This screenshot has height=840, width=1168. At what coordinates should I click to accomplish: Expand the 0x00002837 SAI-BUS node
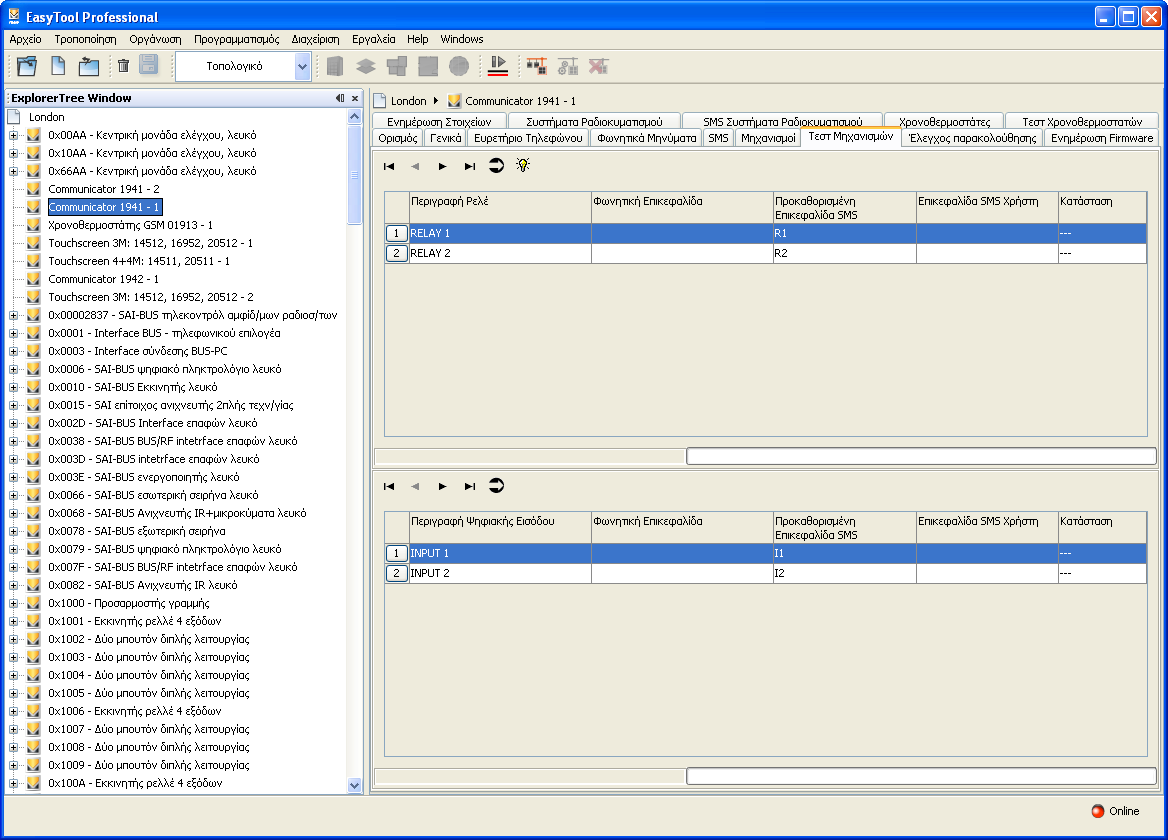click(x=13, y=316)
